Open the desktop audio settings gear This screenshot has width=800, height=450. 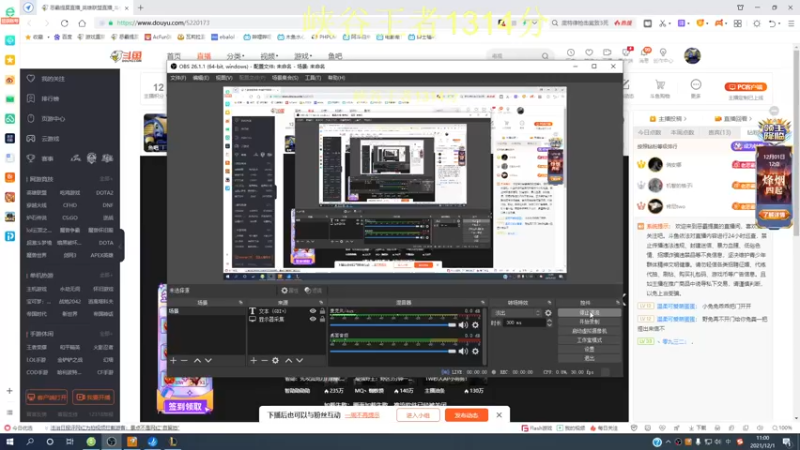(x=475, y=351)
